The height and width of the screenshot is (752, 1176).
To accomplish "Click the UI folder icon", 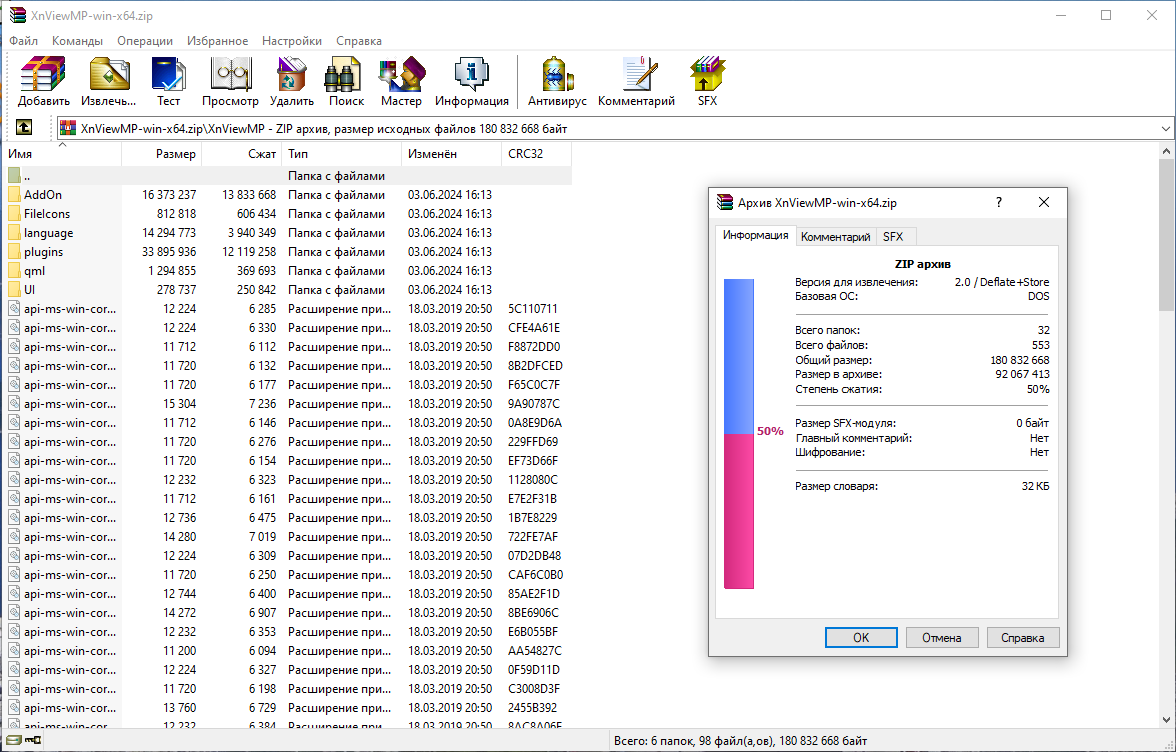I will (14, 289).
